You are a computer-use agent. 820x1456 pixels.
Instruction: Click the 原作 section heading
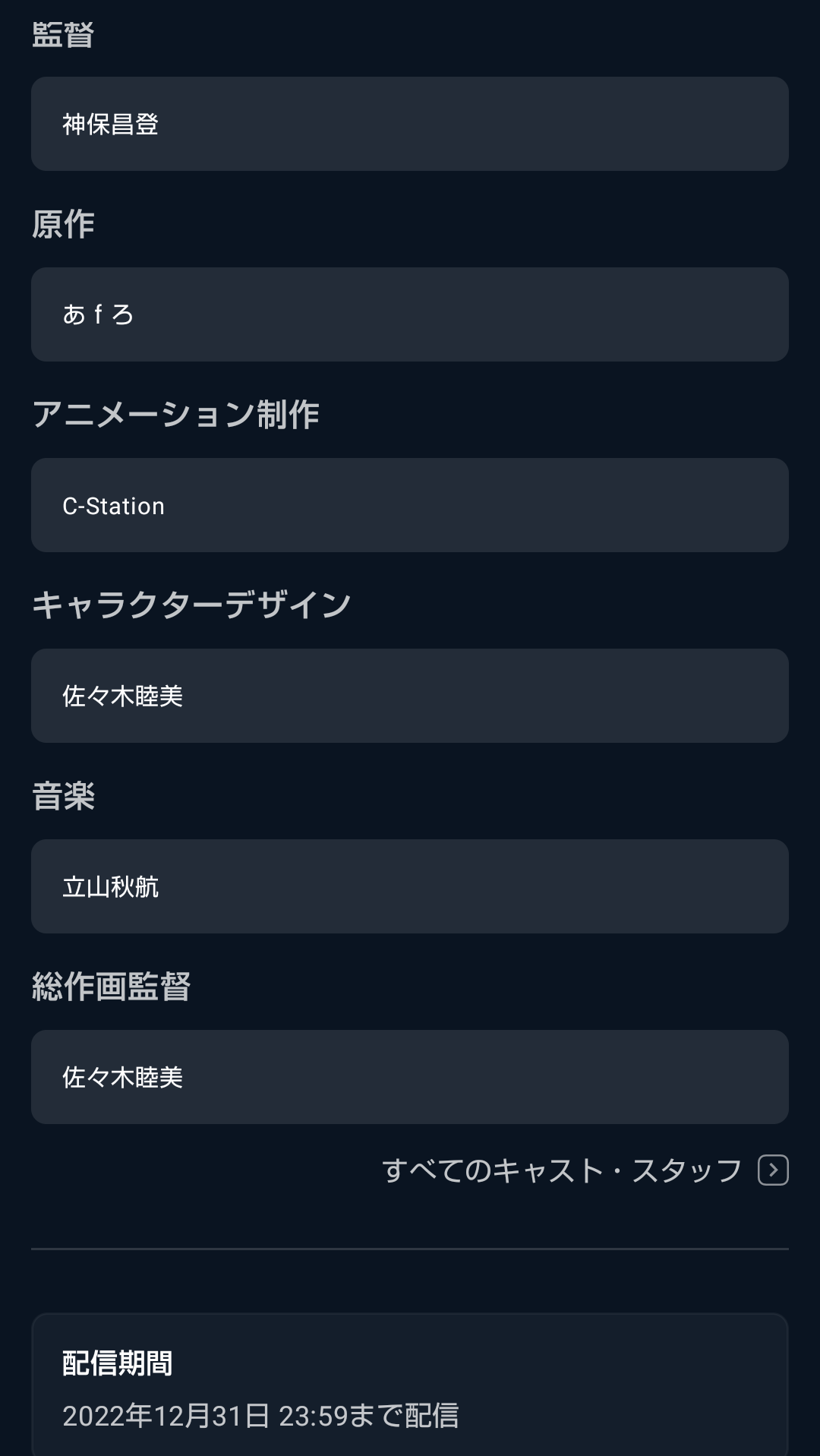pos(63,225)
